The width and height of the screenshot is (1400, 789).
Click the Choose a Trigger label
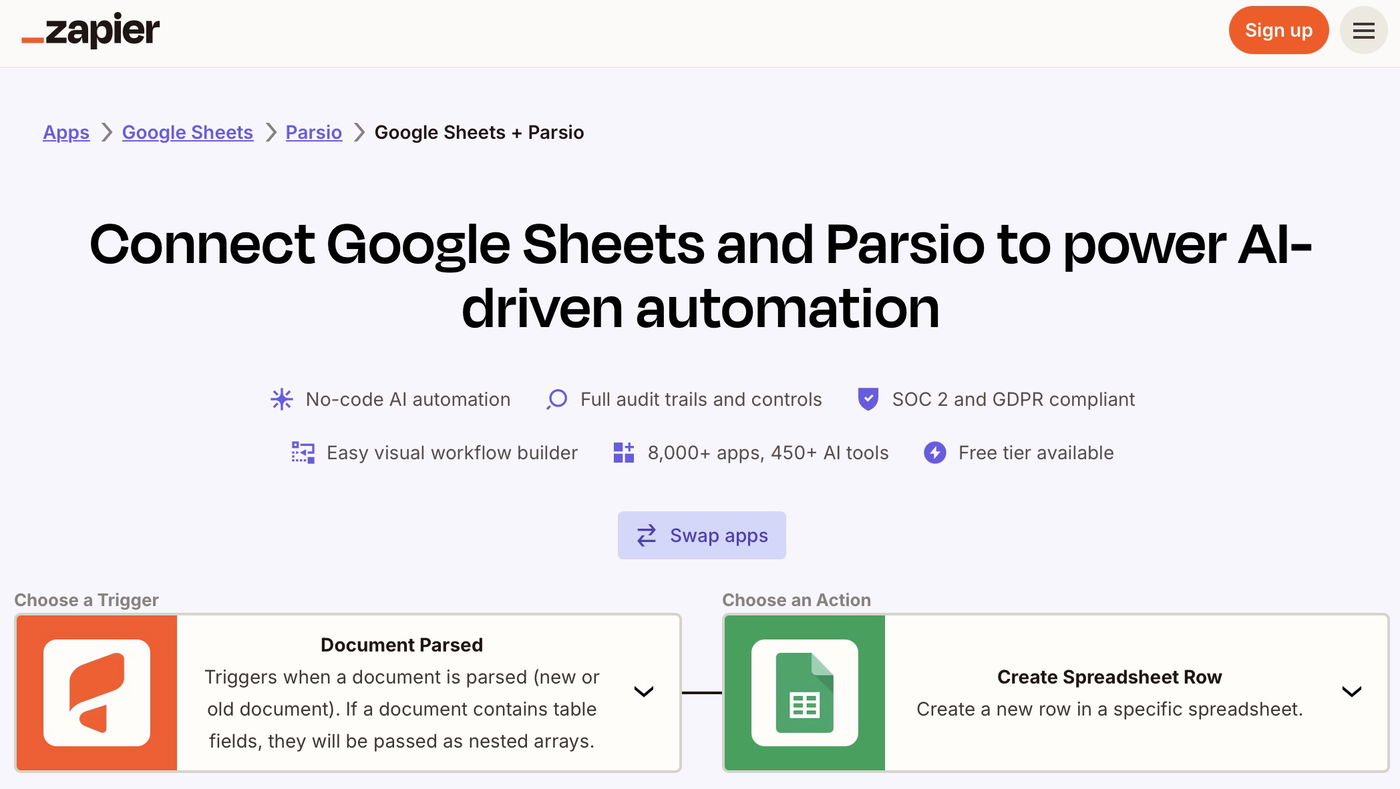(x=86, y=600)
